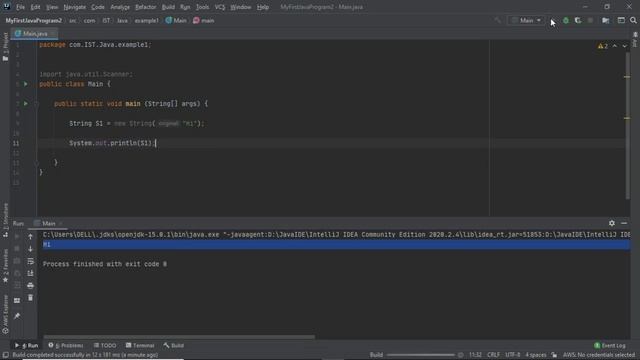This screenshot has height=360, width=640.
Task: Open the Analyze menu
Action: pyautogui.click(x=120, y=7)
